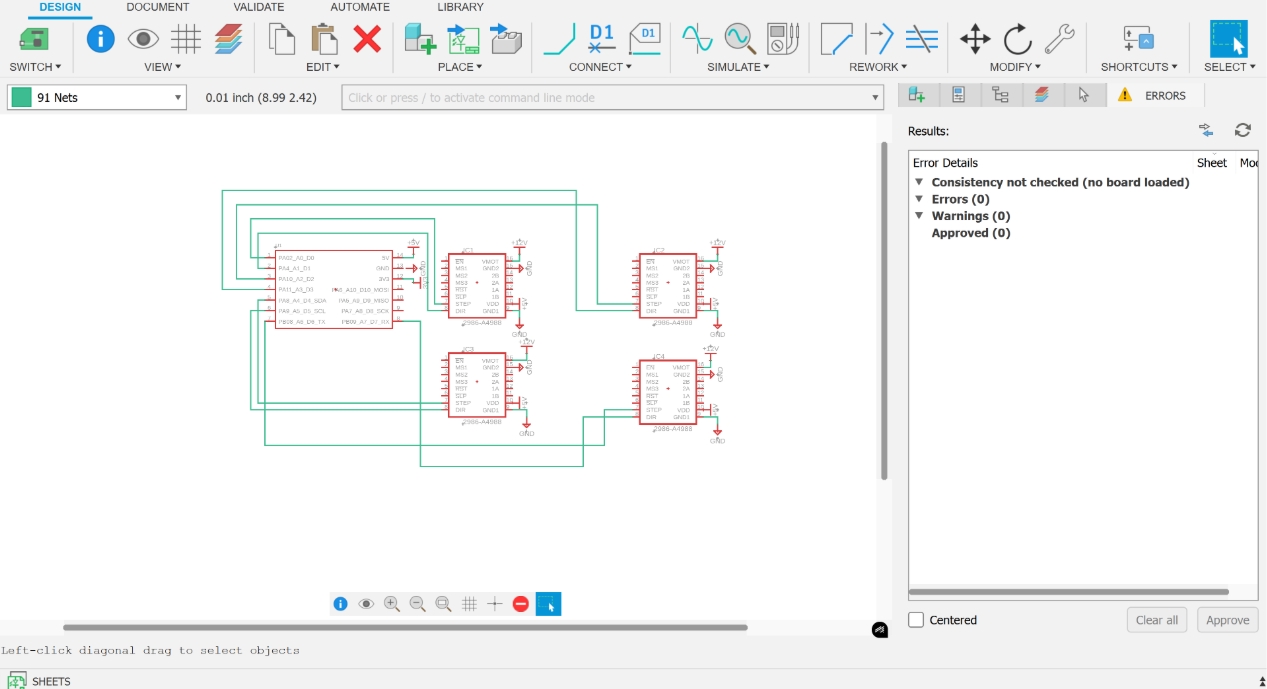This screenshot has width=1267, height=689.
Task: Open the Display Layers panel tab icon
Action: click(1042, 95)
